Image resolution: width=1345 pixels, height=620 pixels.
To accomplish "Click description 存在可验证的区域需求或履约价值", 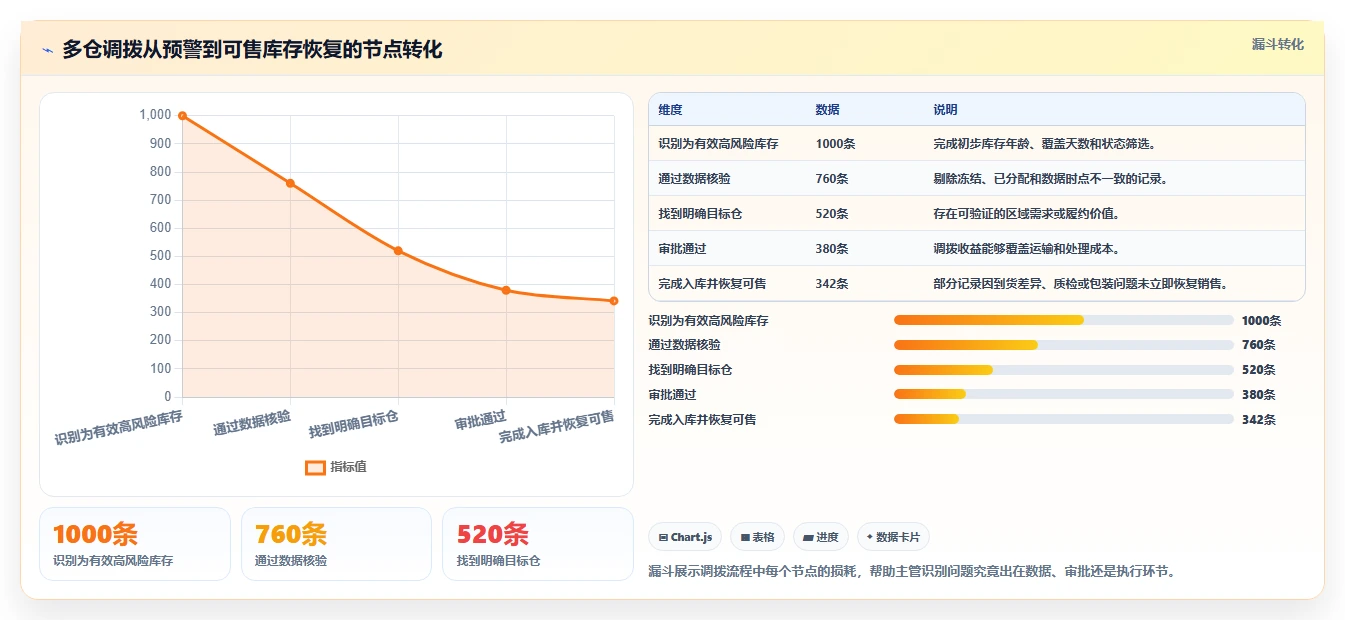I will point(1027,214).
